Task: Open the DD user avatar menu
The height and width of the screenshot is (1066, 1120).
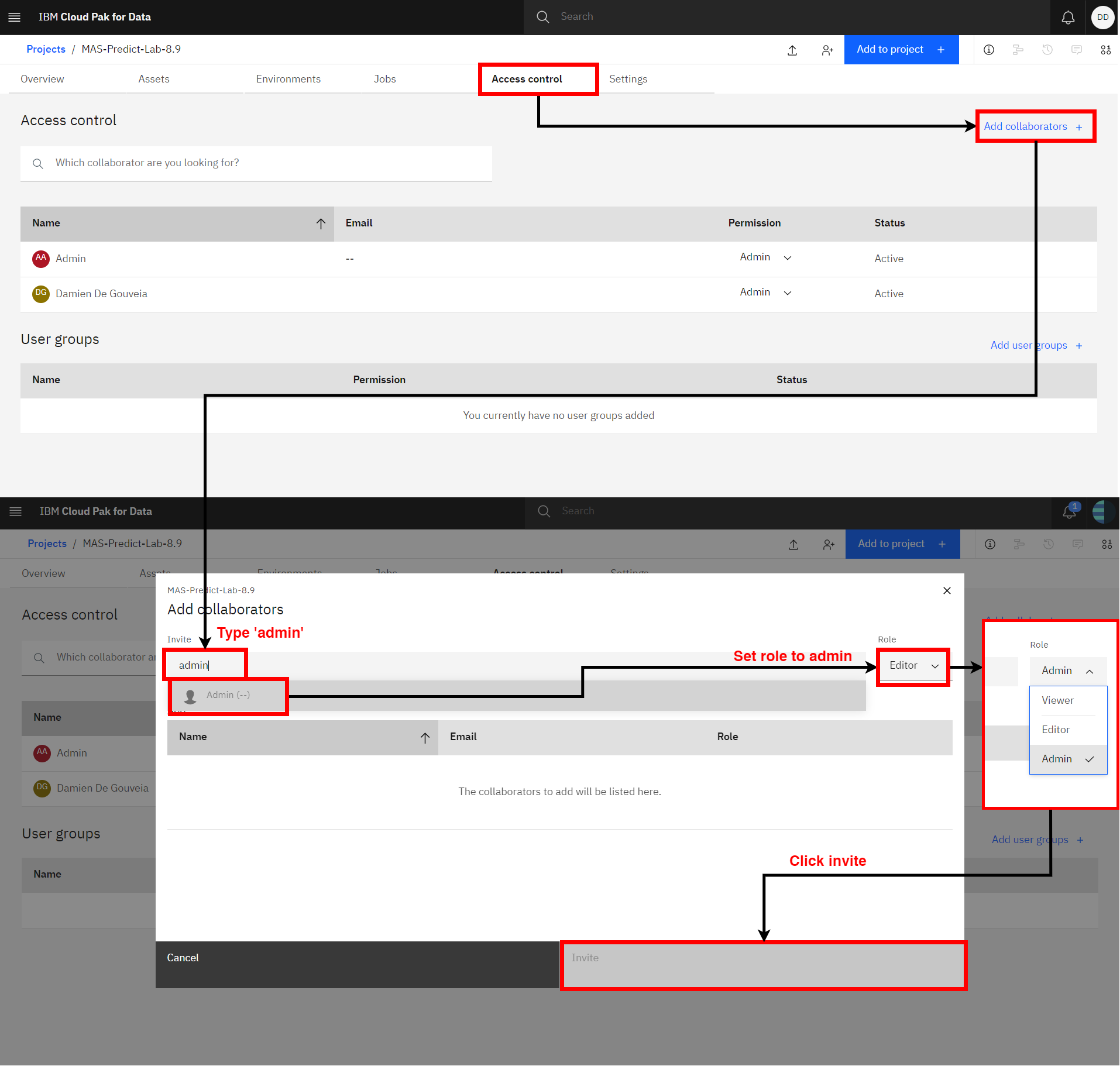Action: point(1103,17)
